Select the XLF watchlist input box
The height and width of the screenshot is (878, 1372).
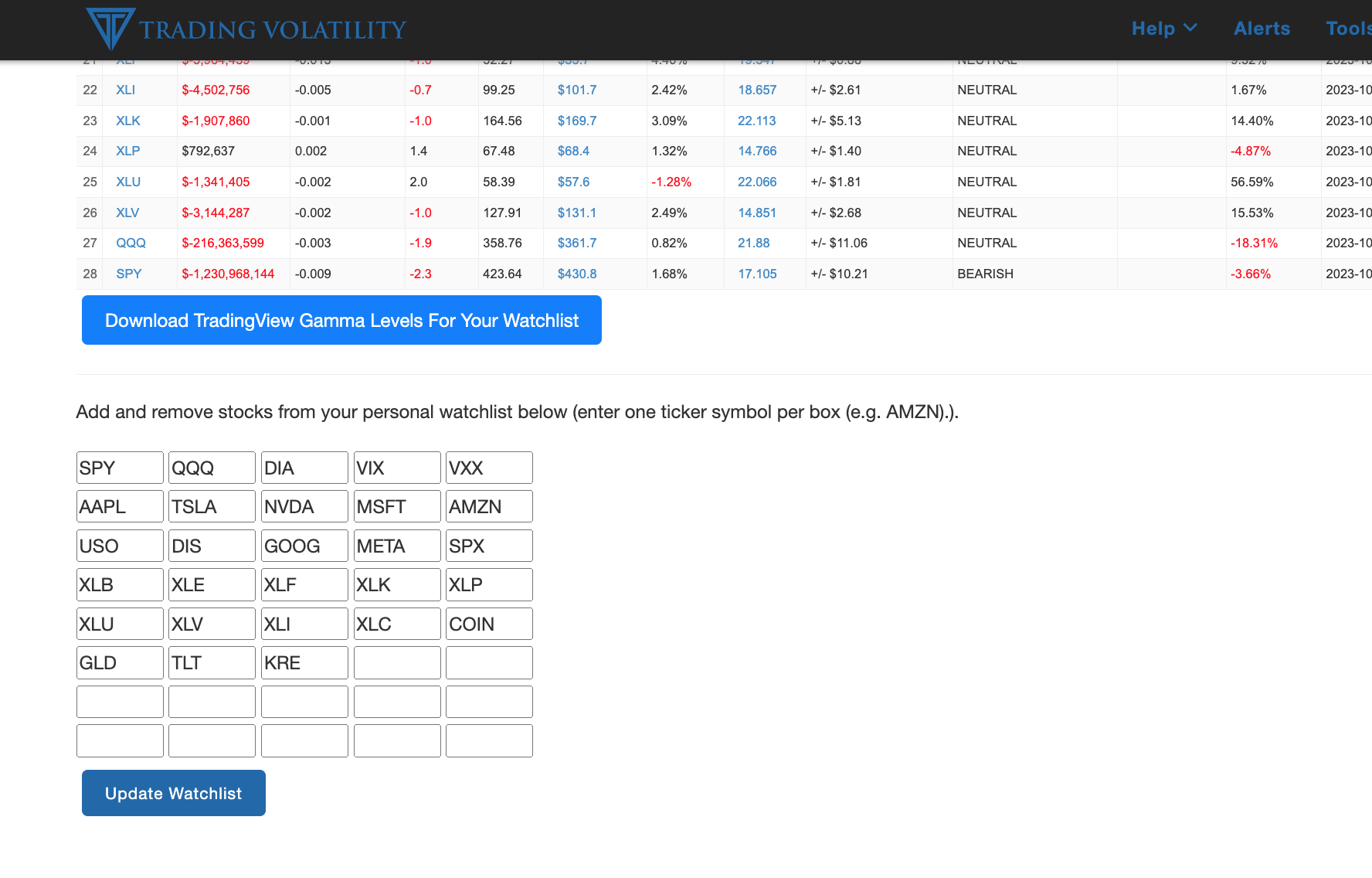pos(304,584)
